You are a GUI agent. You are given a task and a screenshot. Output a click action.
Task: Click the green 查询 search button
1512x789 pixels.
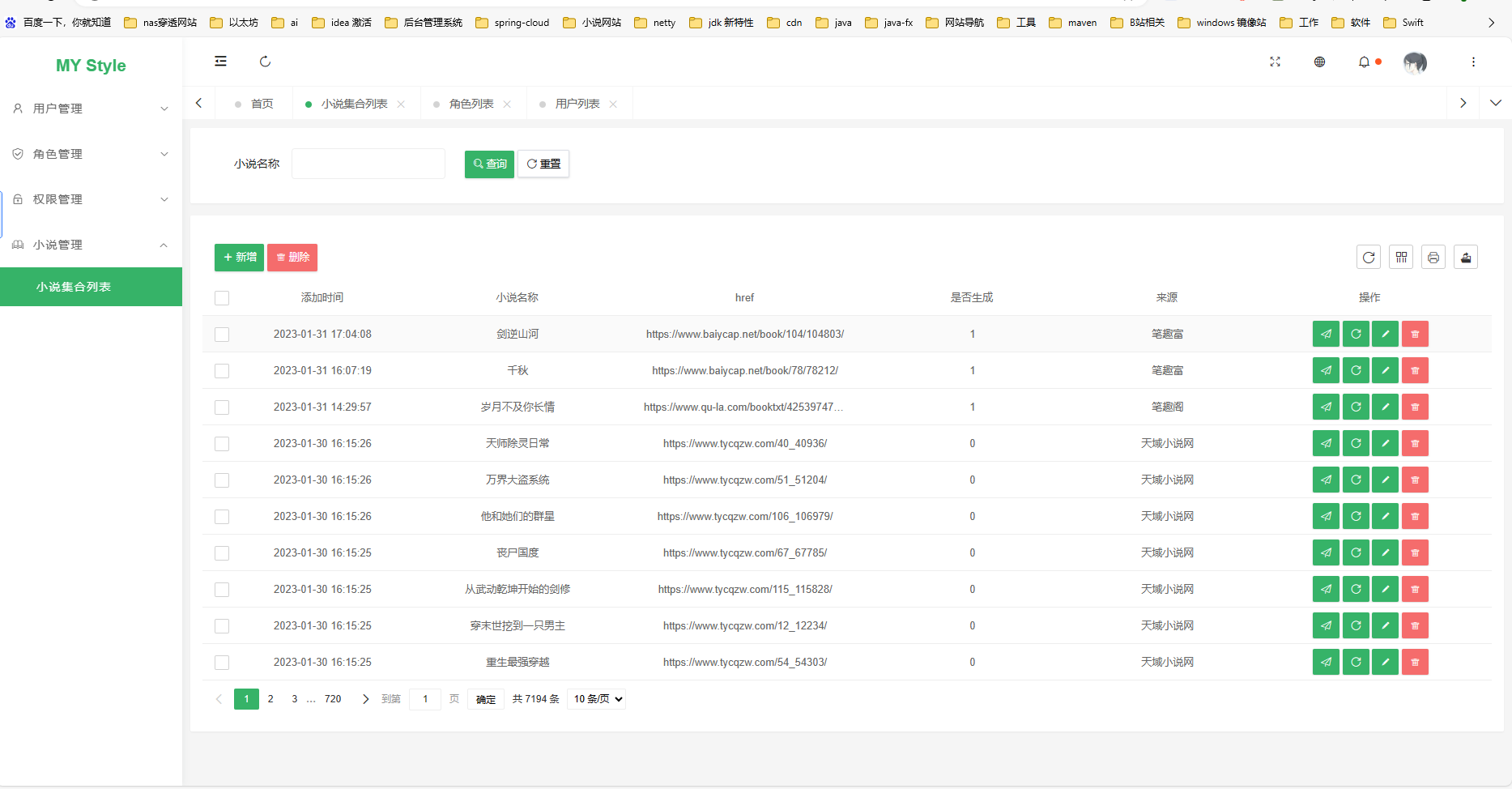click(x=489, y=164)
